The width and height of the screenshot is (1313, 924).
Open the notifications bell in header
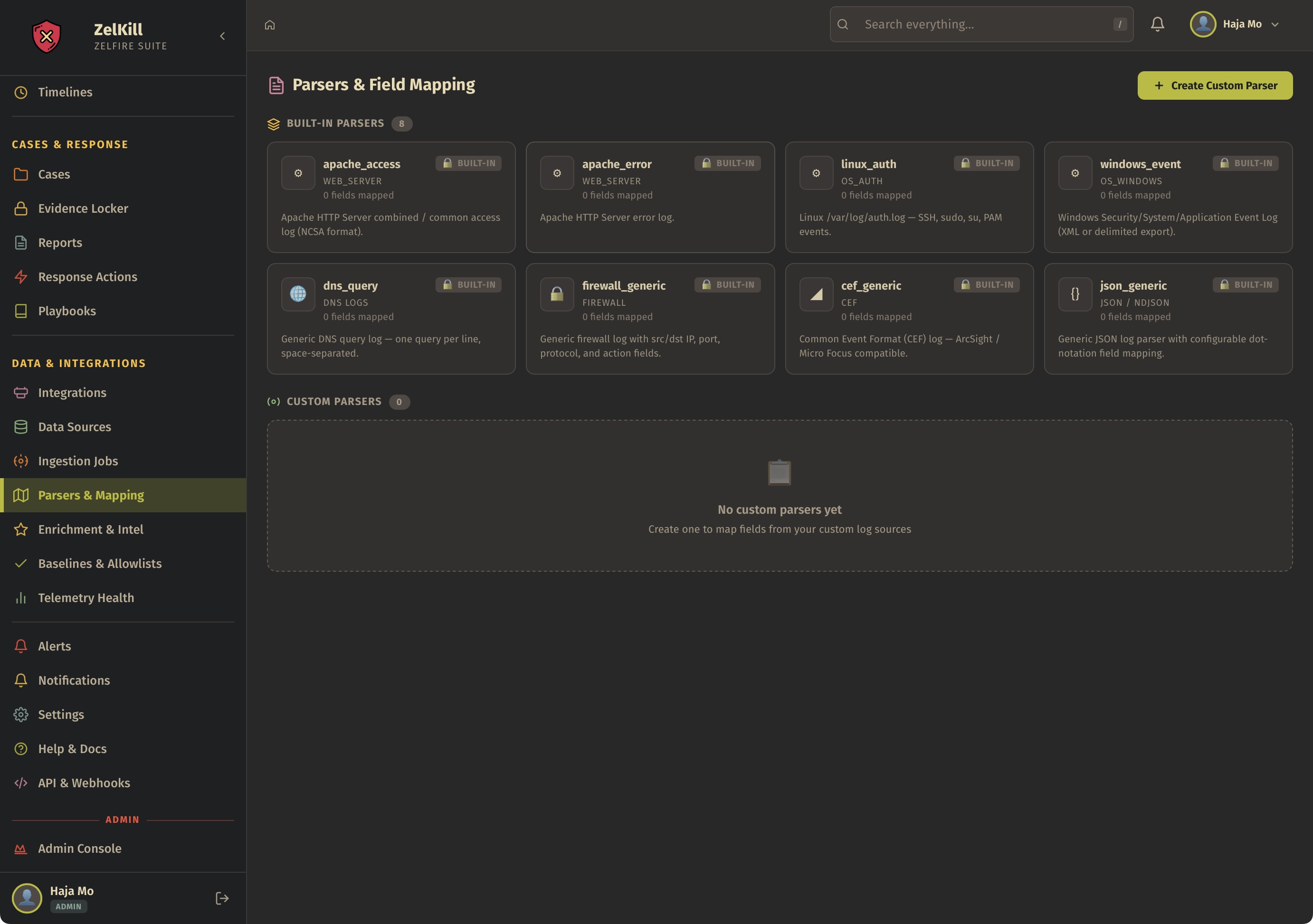(1158, 24)
